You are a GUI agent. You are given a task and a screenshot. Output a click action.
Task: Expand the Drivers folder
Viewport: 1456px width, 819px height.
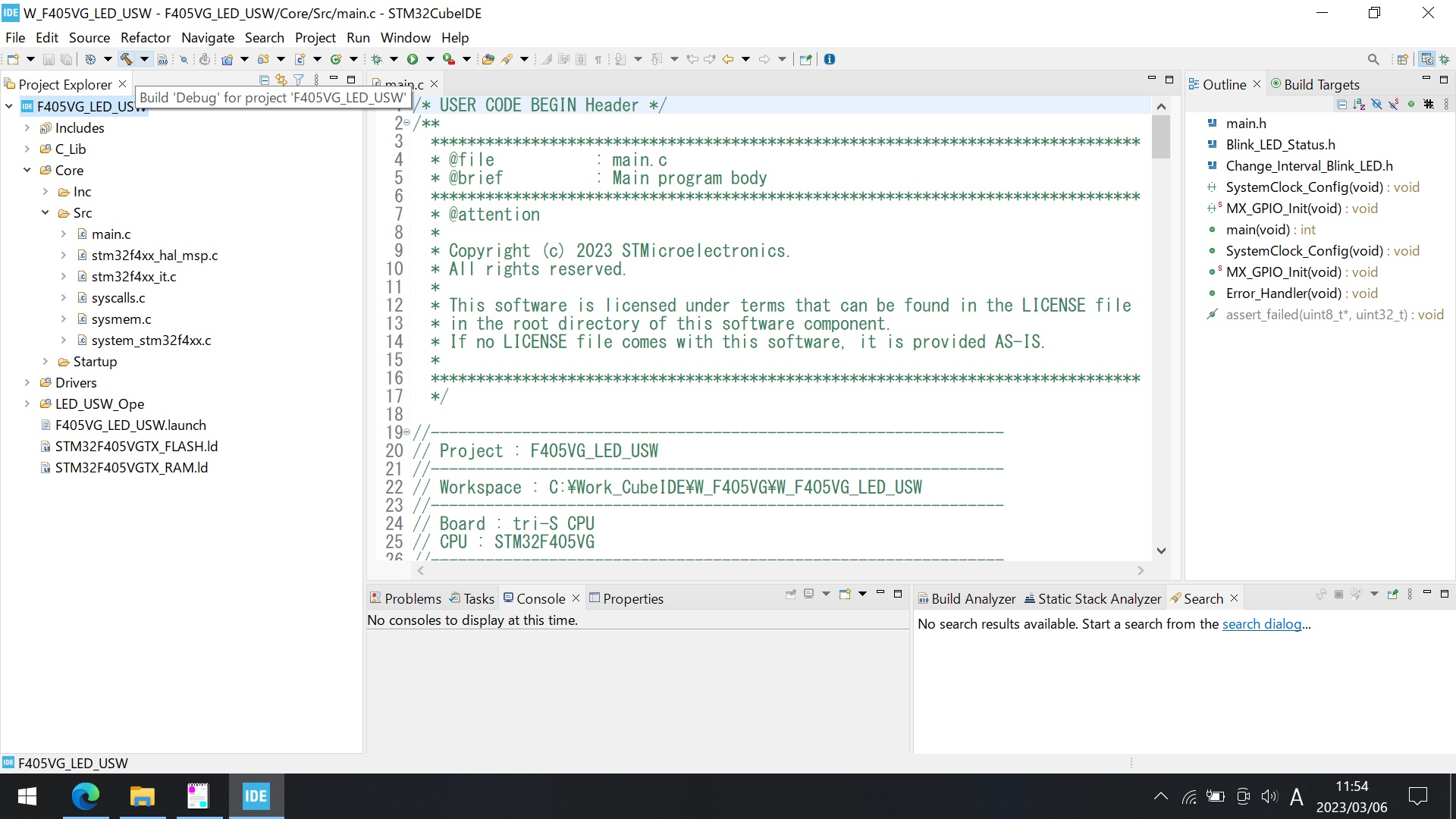pyautogui.click(x=27, y=383)
